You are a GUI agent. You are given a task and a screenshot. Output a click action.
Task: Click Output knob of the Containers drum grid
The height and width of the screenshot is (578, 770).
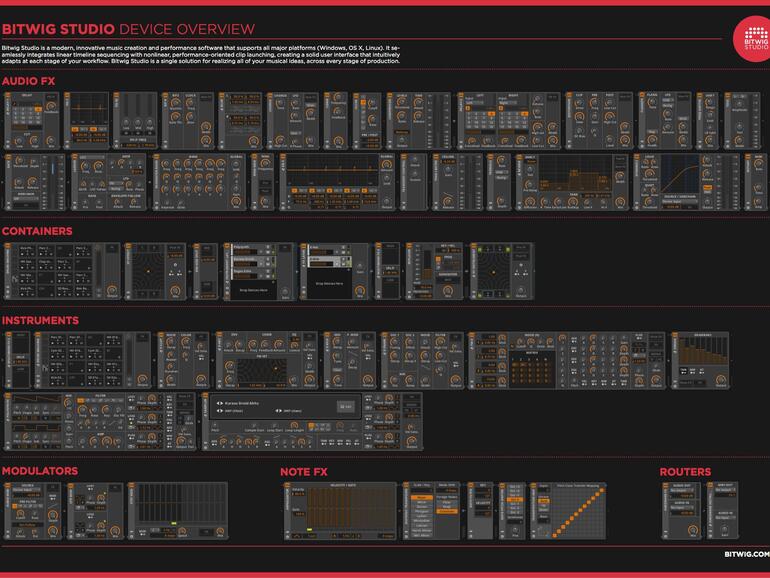point(112,290)
